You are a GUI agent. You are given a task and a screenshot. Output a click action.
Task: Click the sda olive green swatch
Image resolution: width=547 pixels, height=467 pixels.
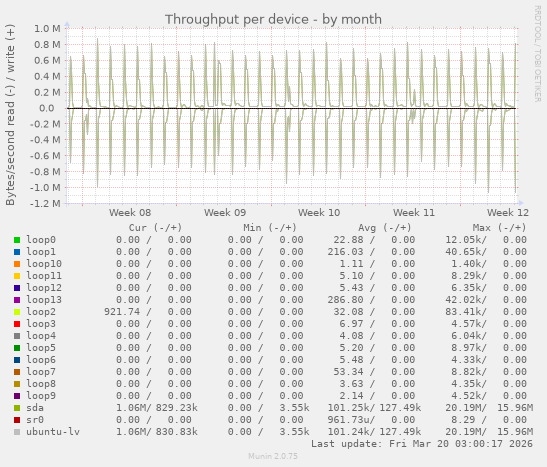click(17, 408)
